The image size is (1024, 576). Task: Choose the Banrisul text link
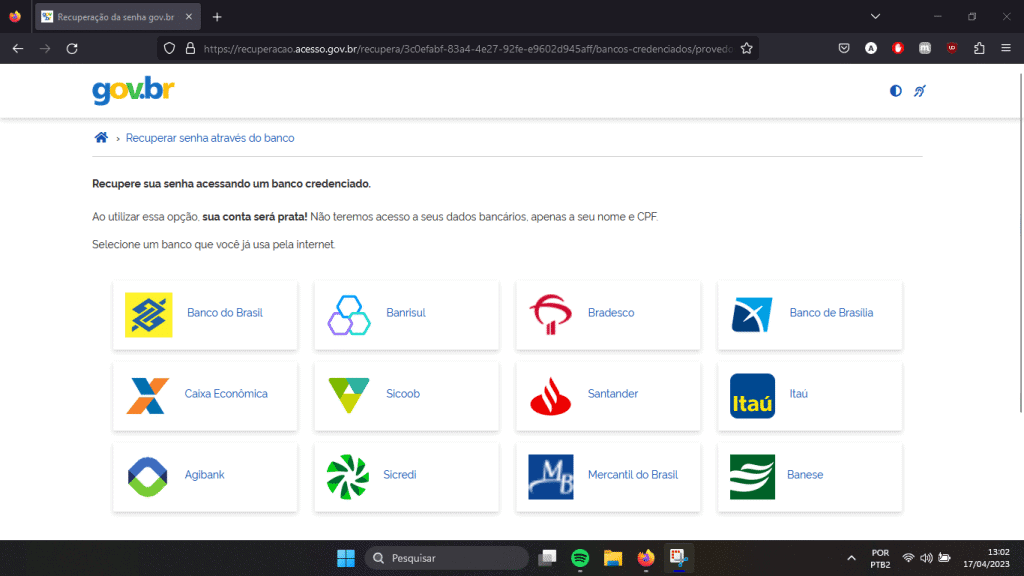[406, 313]
